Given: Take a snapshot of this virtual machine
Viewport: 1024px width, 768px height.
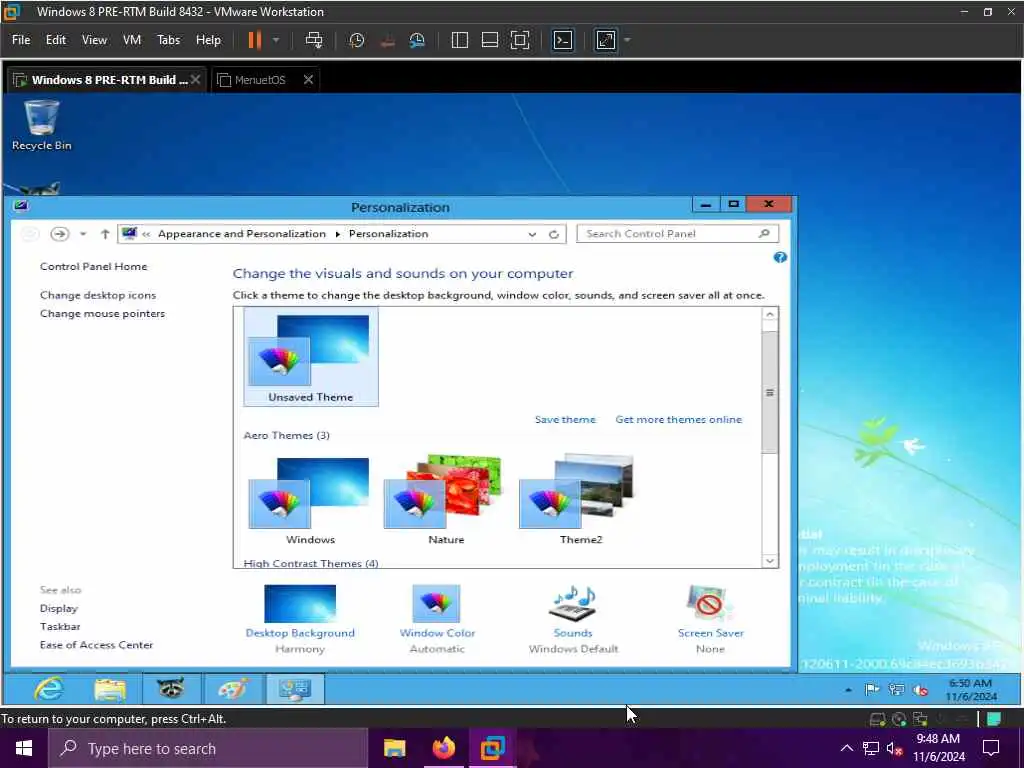Looking at the screenshot, I should click(x=357, y=40).
